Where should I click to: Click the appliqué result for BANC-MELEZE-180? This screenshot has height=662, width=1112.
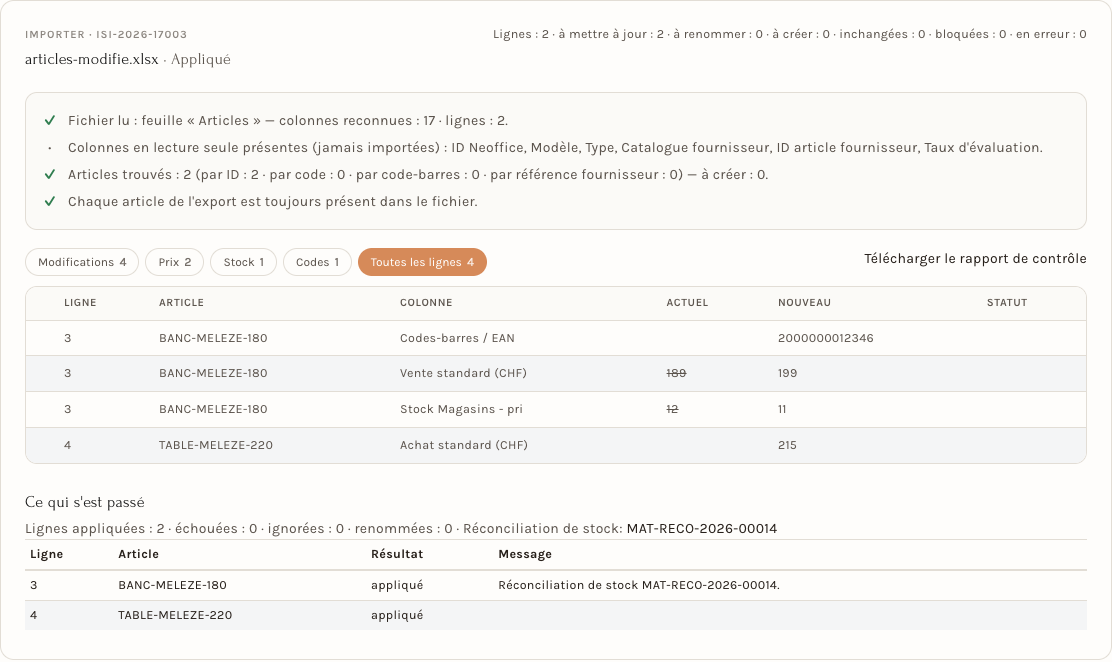tap(397, 585)
